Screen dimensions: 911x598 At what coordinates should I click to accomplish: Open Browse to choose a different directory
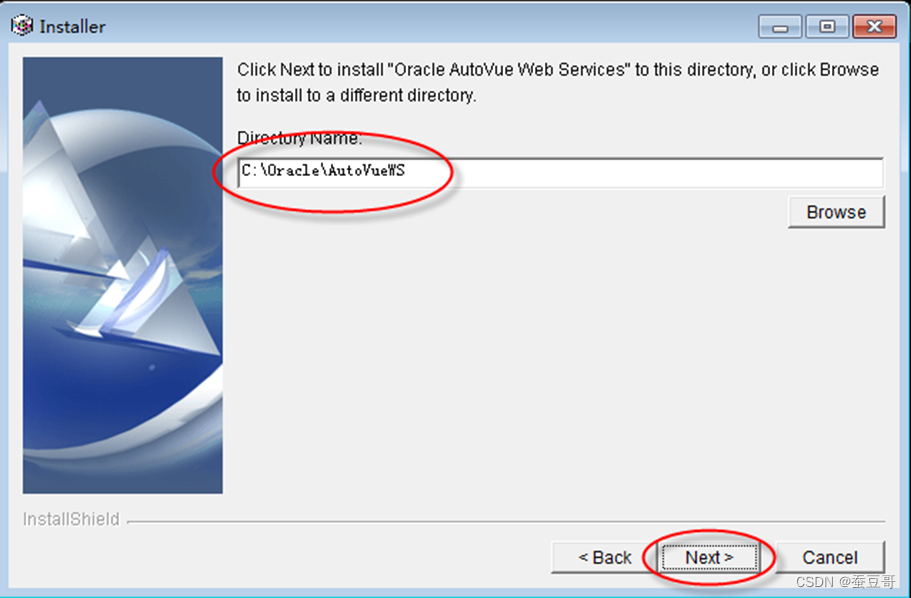(836, 212)
